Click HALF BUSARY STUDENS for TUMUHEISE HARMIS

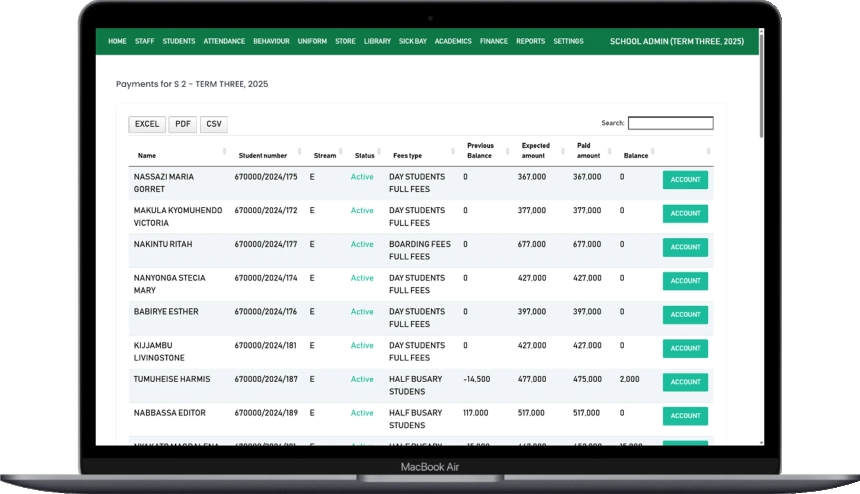click(x=416, y=385)
